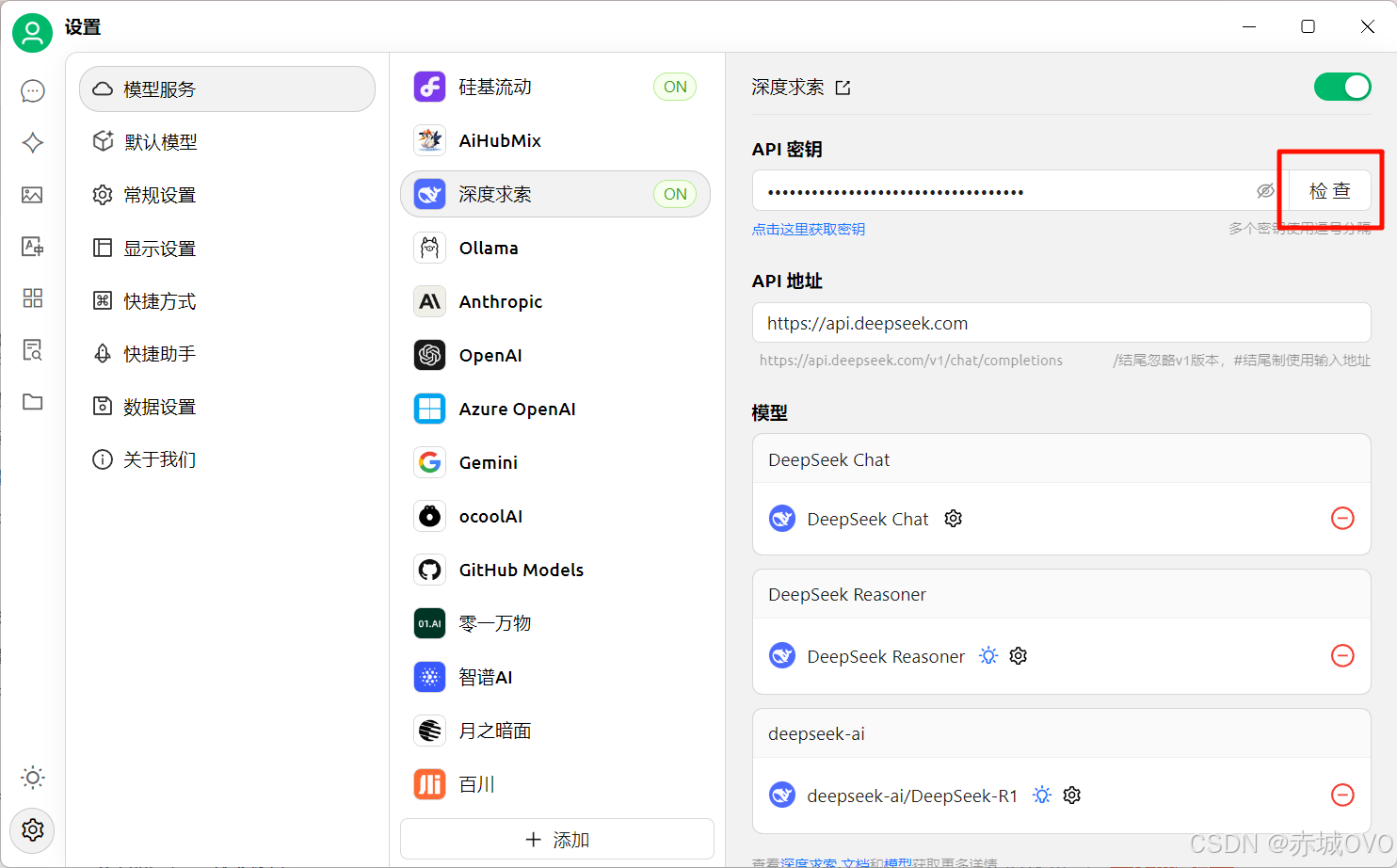This screenshot has width=1397, height=868.
Task: Toggle the light/dark theme sun icon
Action: click(33, 778)
